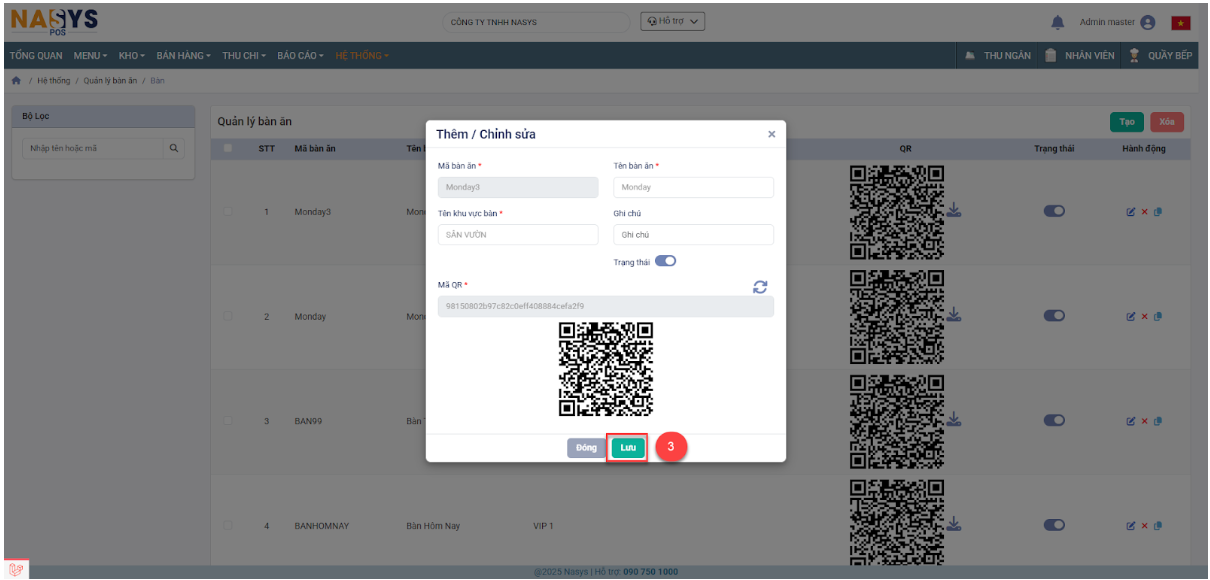Image resolution: width=1210 pixels, height=580 pixels.
Task: Expand the BÁN HÀNG menu dropdown
Action: click(x=183, y=55)
